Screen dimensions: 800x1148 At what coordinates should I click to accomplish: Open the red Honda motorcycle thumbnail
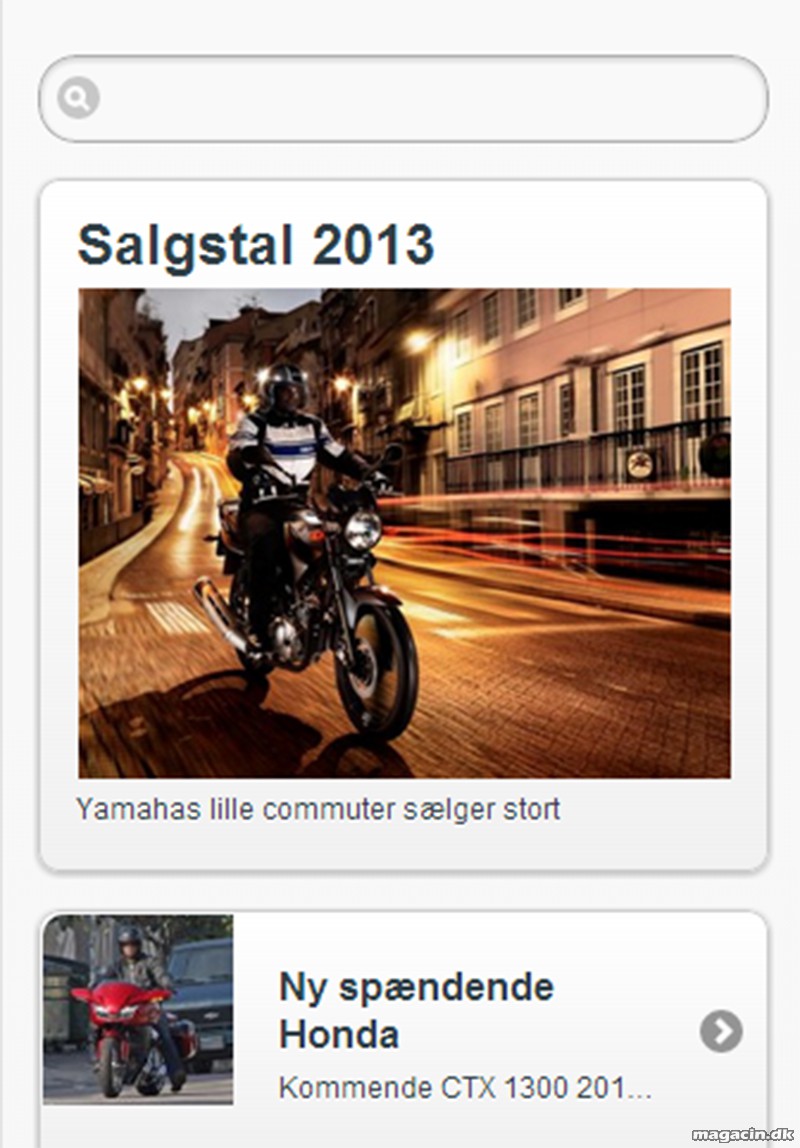[x=138, y=1009]
